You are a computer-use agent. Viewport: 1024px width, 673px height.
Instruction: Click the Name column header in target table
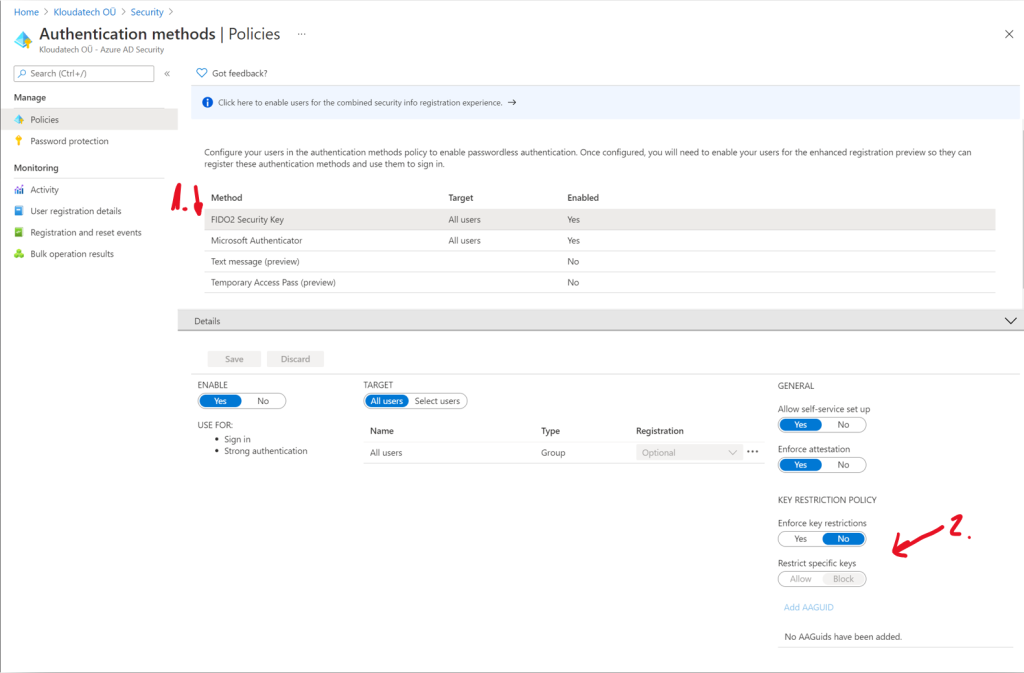coord(381,431)
